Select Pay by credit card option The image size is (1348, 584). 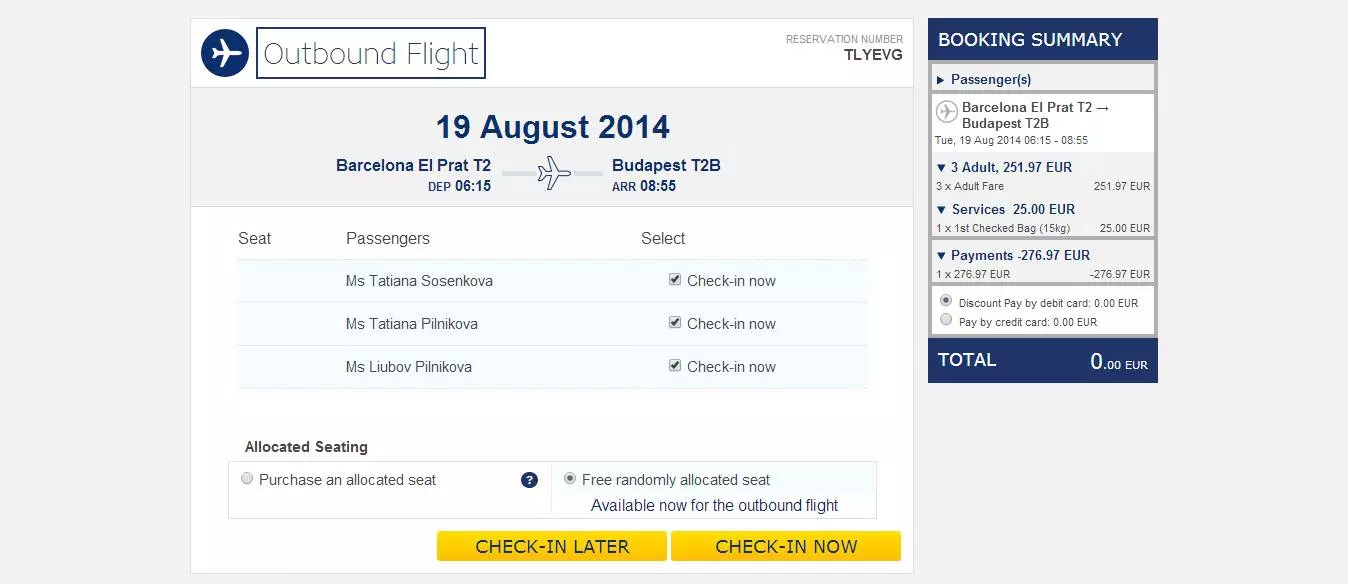[x=946, y=320]
